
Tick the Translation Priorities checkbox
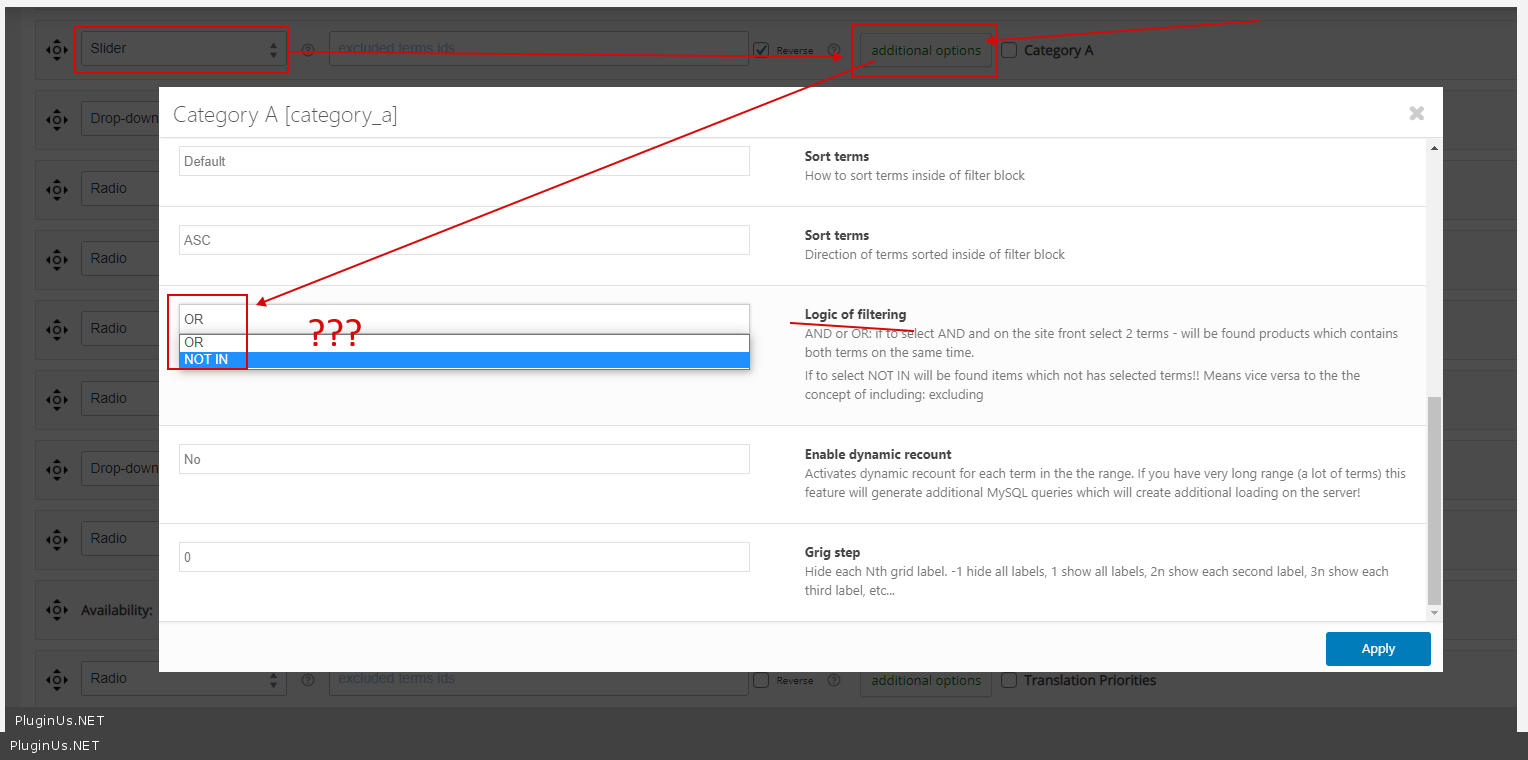1010,680
